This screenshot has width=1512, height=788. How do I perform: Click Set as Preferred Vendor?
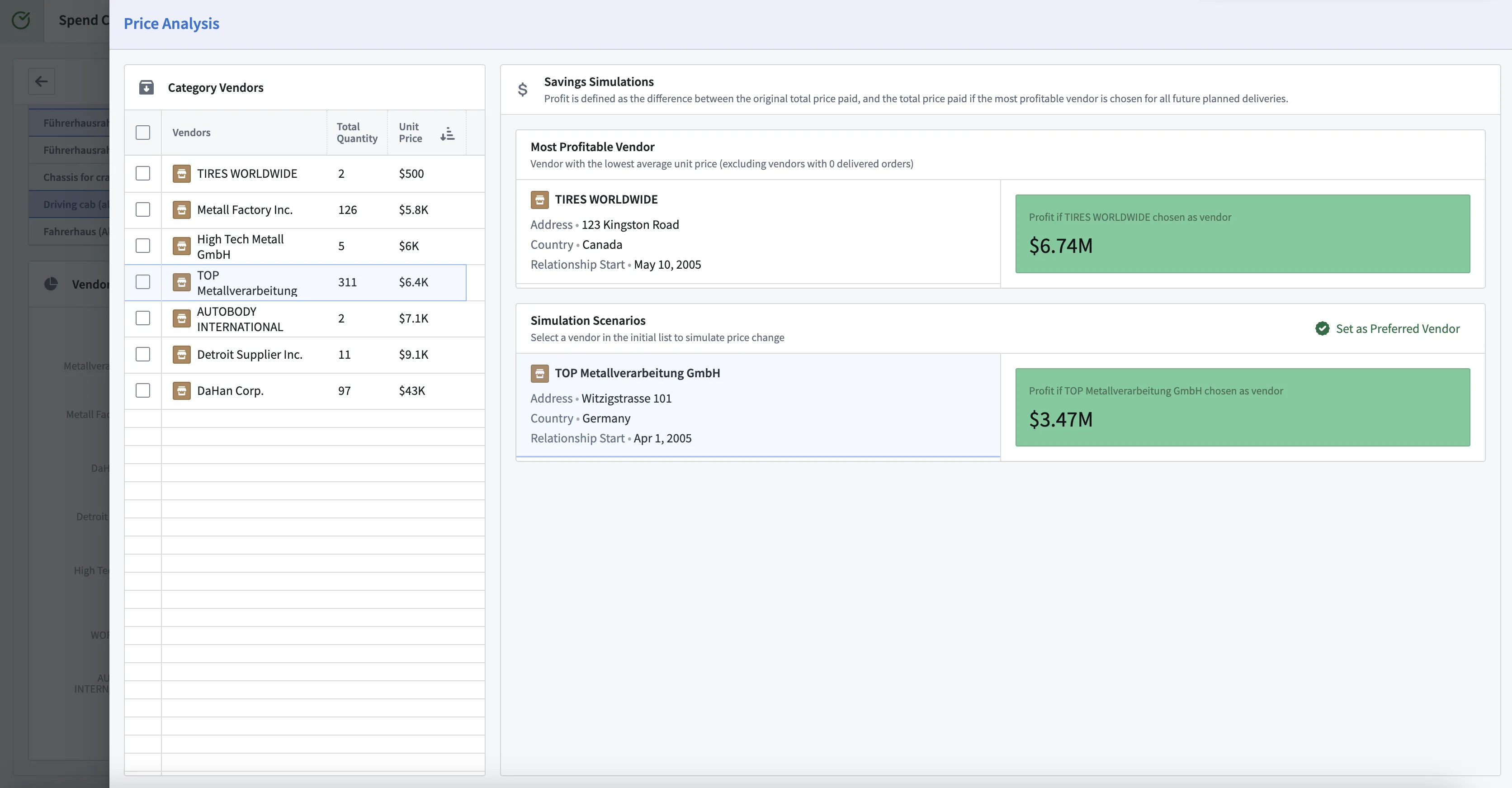point(1397,329)
